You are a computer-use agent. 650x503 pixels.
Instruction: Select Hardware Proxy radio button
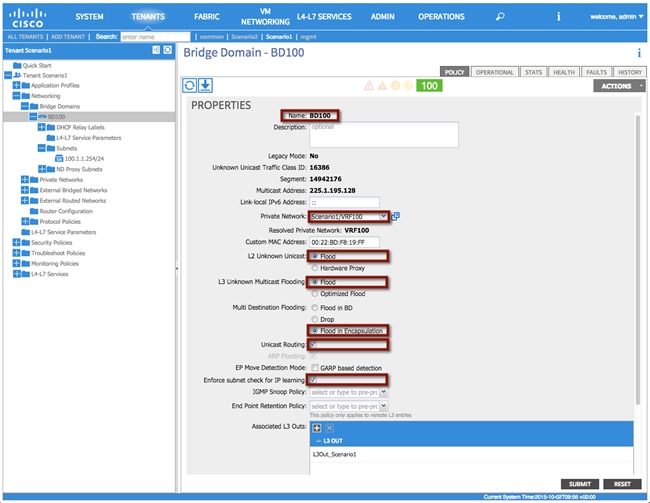315,268
